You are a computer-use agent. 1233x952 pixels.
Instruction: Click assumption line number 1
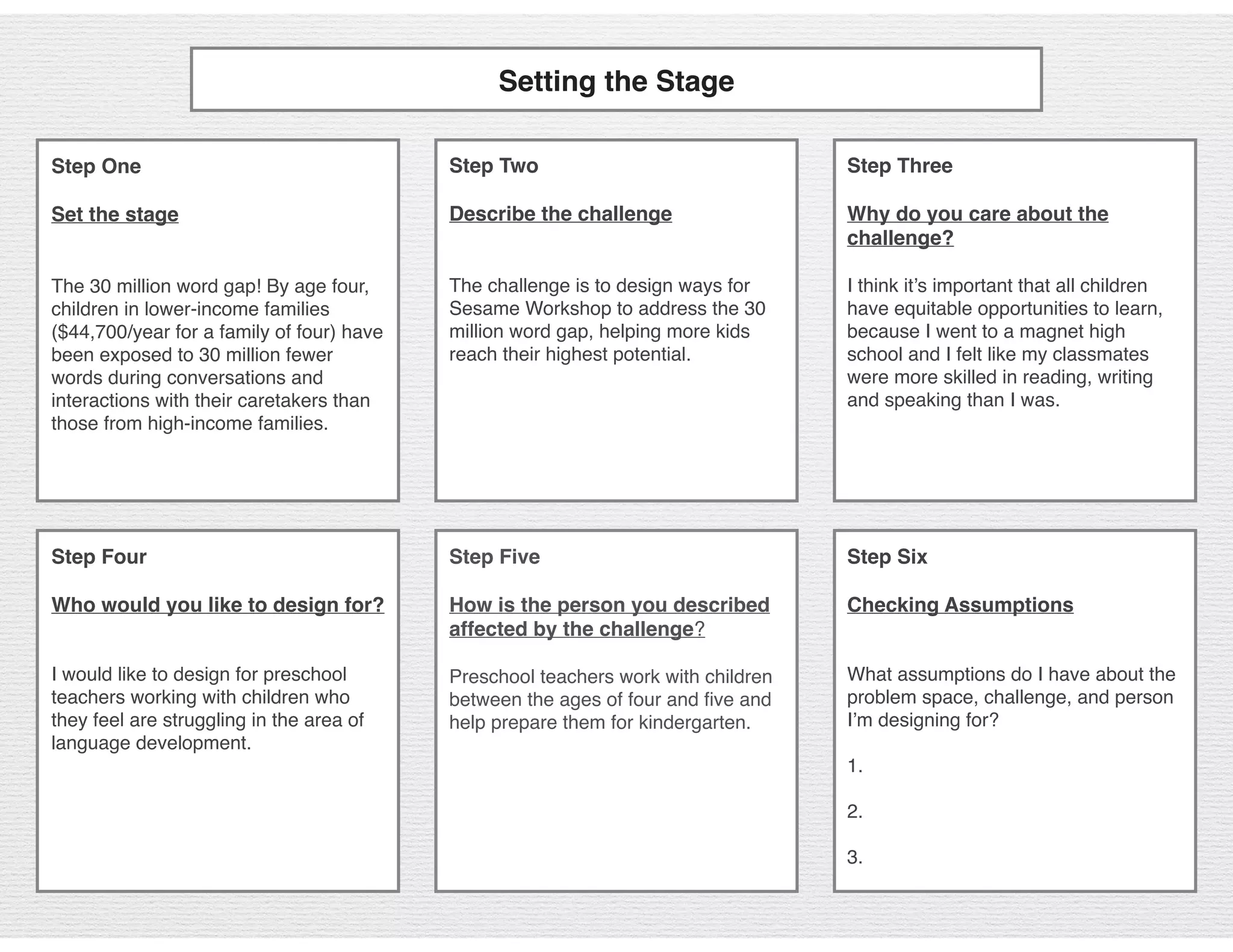point(855,766)
